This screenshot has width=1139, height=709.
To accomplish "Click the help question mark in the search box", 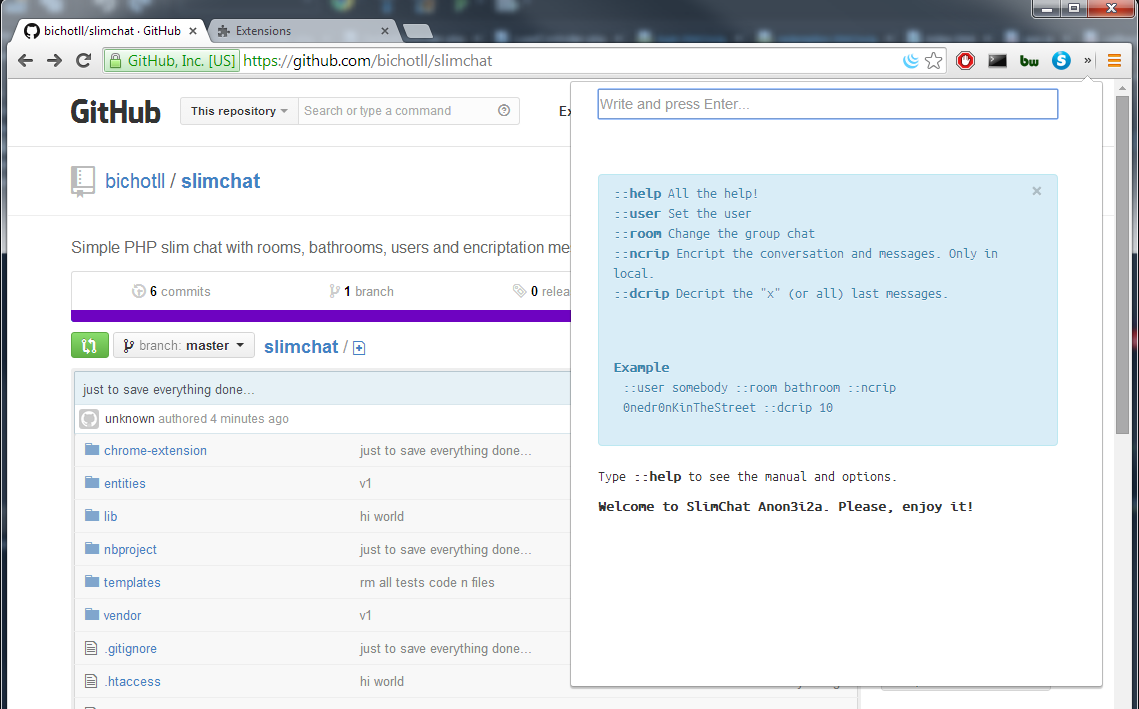I will coord(504,110).
